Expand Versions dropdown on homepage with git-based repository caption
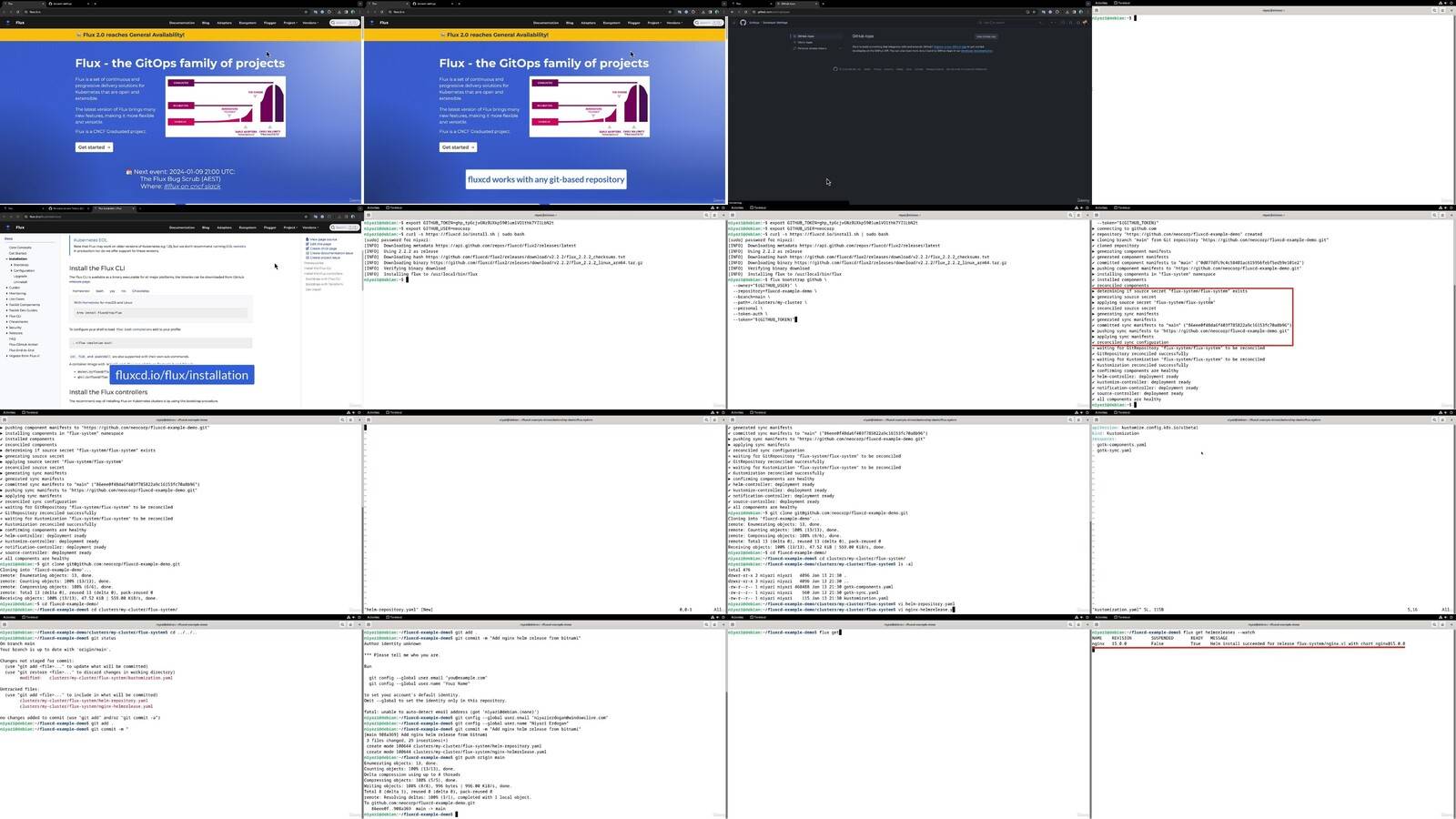 tap(674, 23)
